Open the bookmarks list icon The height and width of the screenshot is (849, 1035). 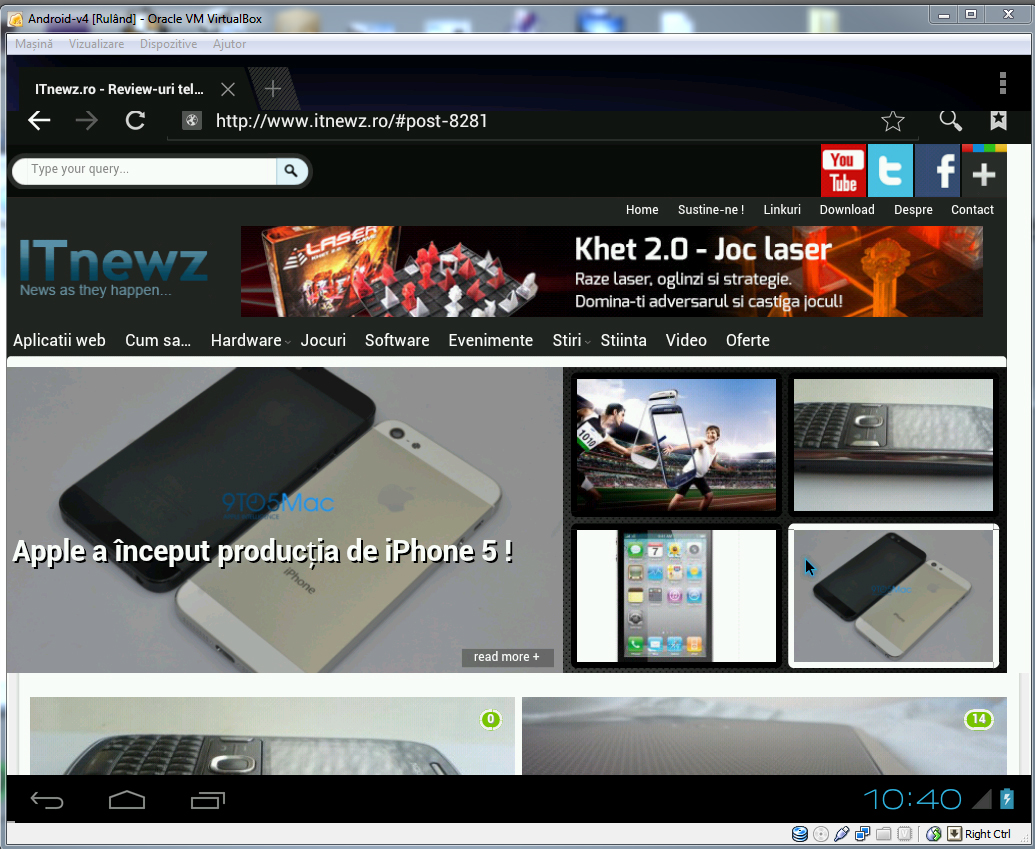[x=998, y=121]
